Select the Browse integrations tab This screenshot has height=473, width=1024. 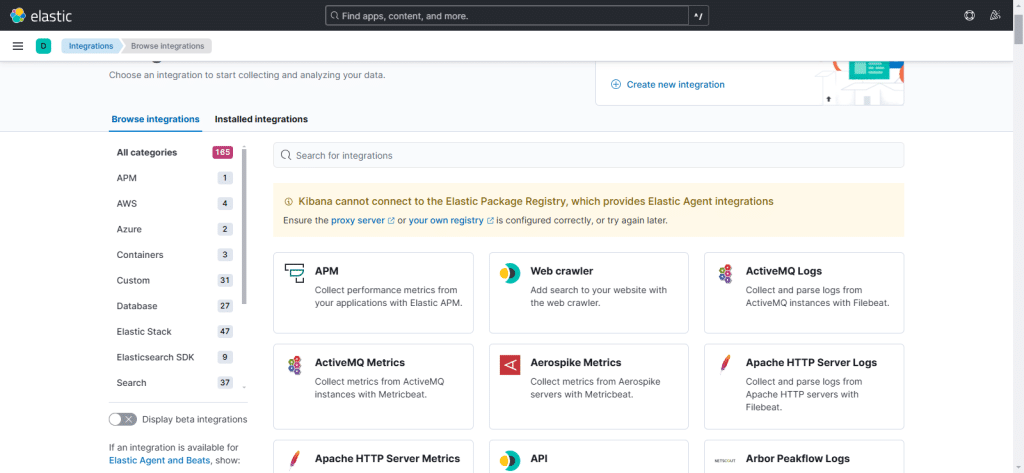(x=155, y=119)
